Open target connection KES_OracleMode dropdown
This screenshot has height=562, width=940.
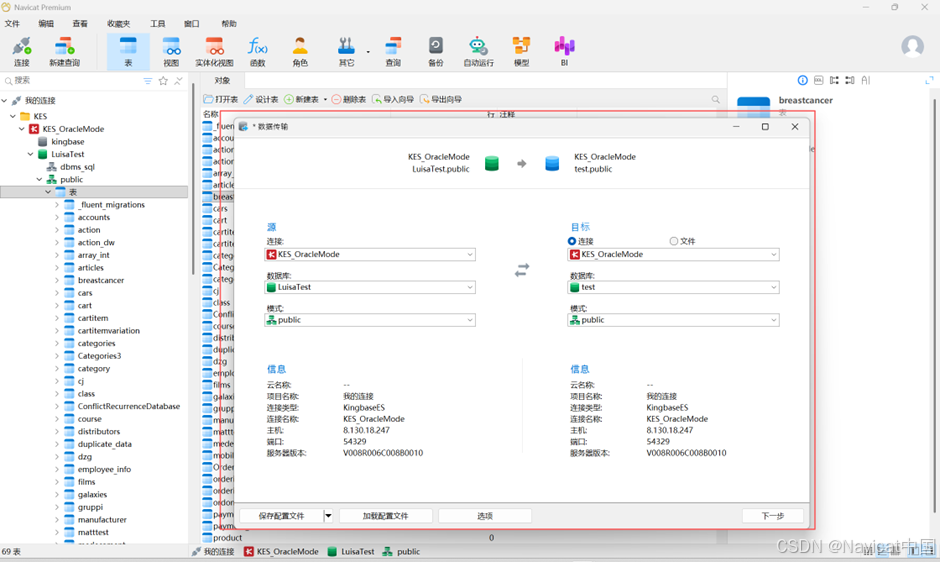point(673,254)
